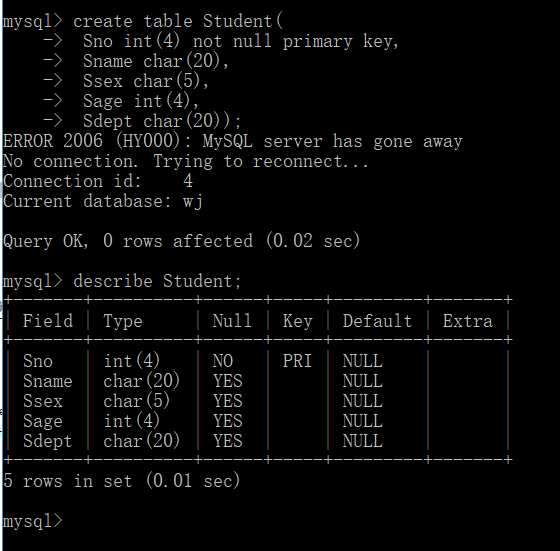This screenshot has width=560, height=551.
Task: Select the Default column header
Action: pyautogui.click(x=377, y=321)
